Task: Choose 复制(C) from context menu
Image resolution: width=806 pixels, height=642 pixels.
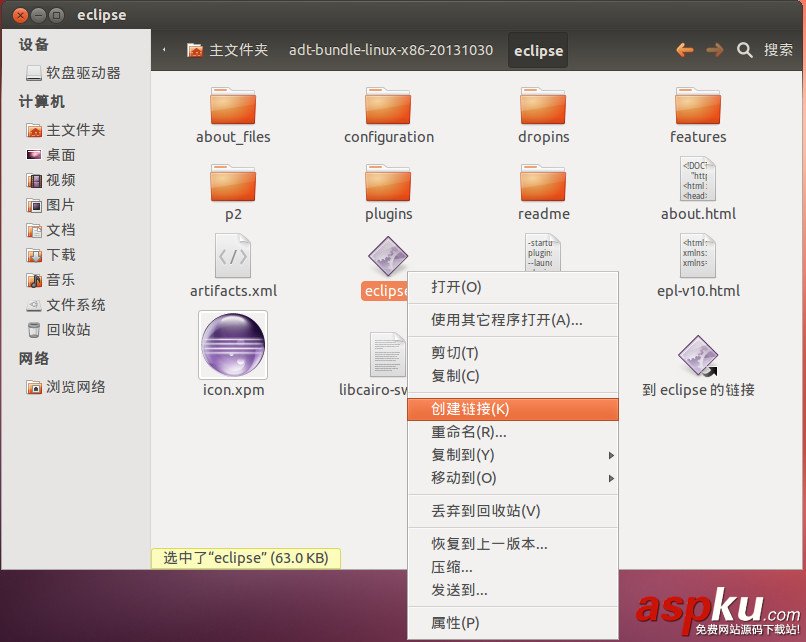Action: [513, 376]
